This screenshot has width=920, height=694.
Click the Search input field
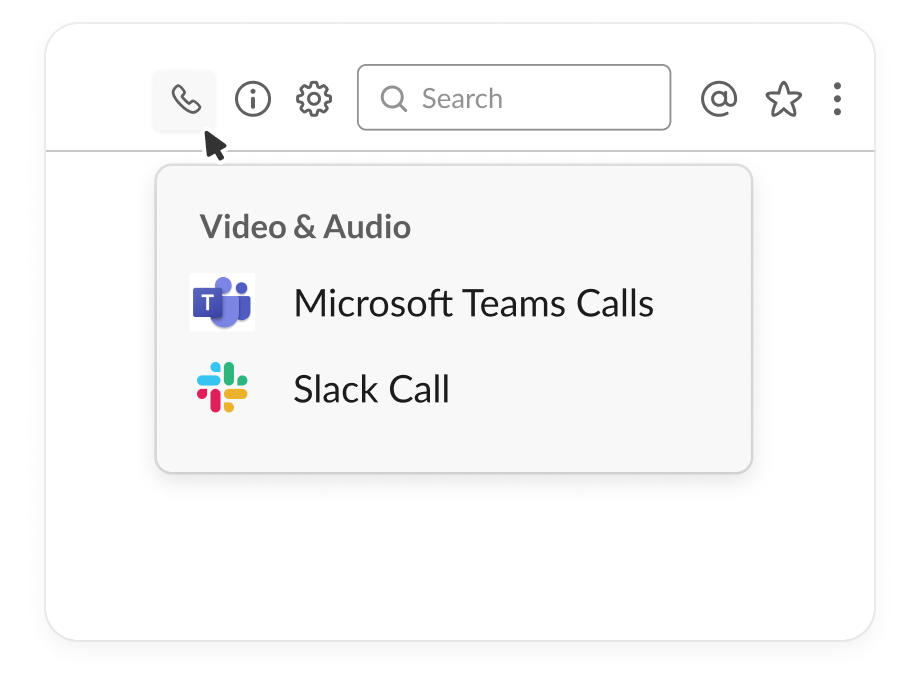tap(514, 97)
